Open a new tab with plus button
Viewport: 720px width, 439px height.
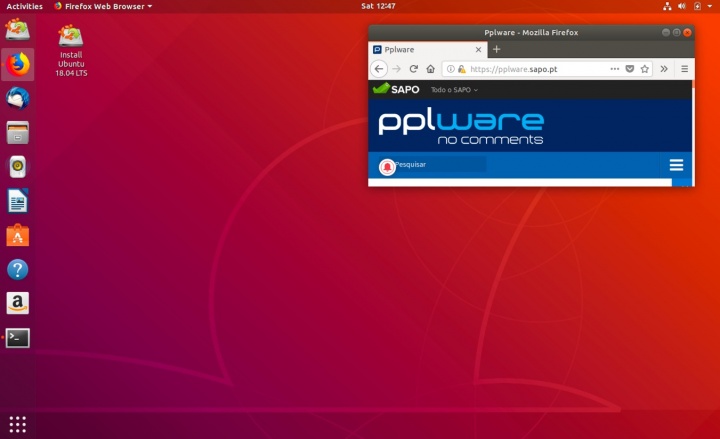tap(497, 49)
